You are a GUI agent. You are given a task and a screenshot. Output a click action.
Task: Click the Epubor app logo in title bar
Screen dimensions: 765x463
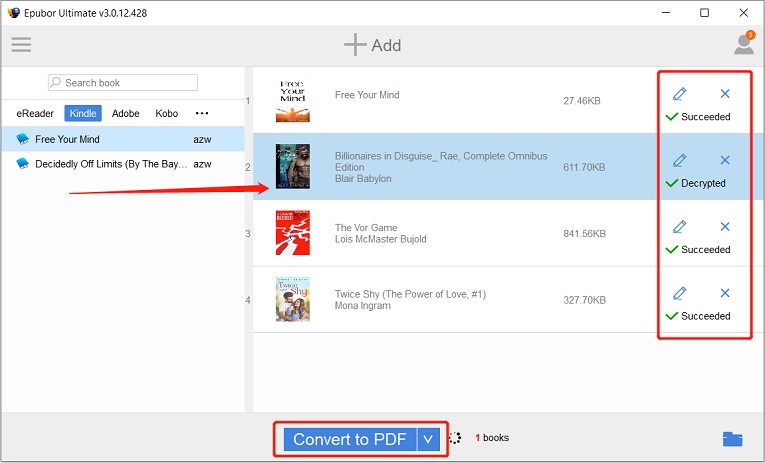(14, 13)
